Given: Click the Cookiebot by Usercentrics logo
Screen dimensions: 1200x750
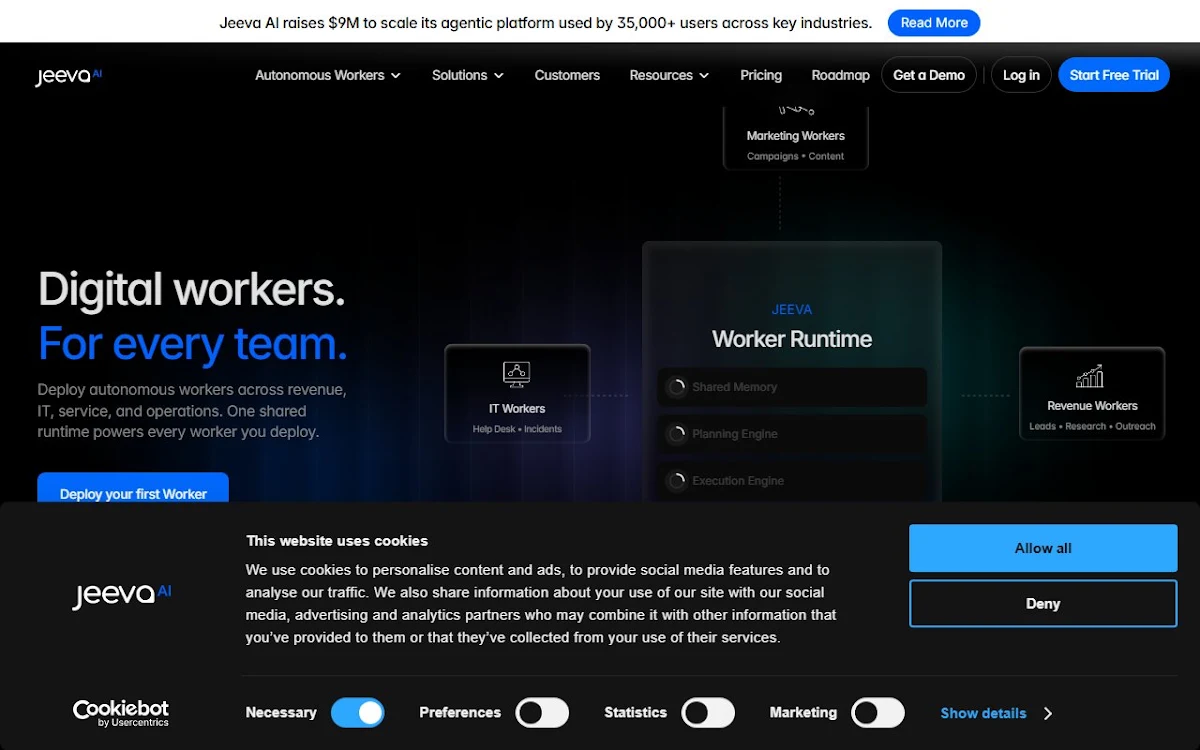Looking at the screenshot, I should tap(121, 713).
